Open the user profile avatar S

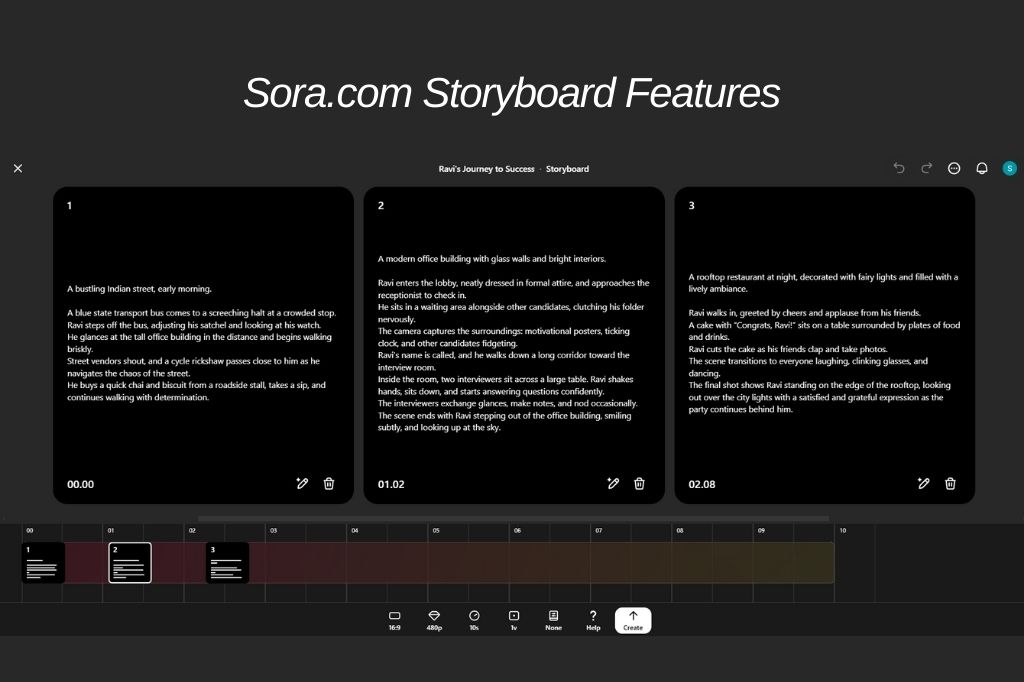(1009, 169)
